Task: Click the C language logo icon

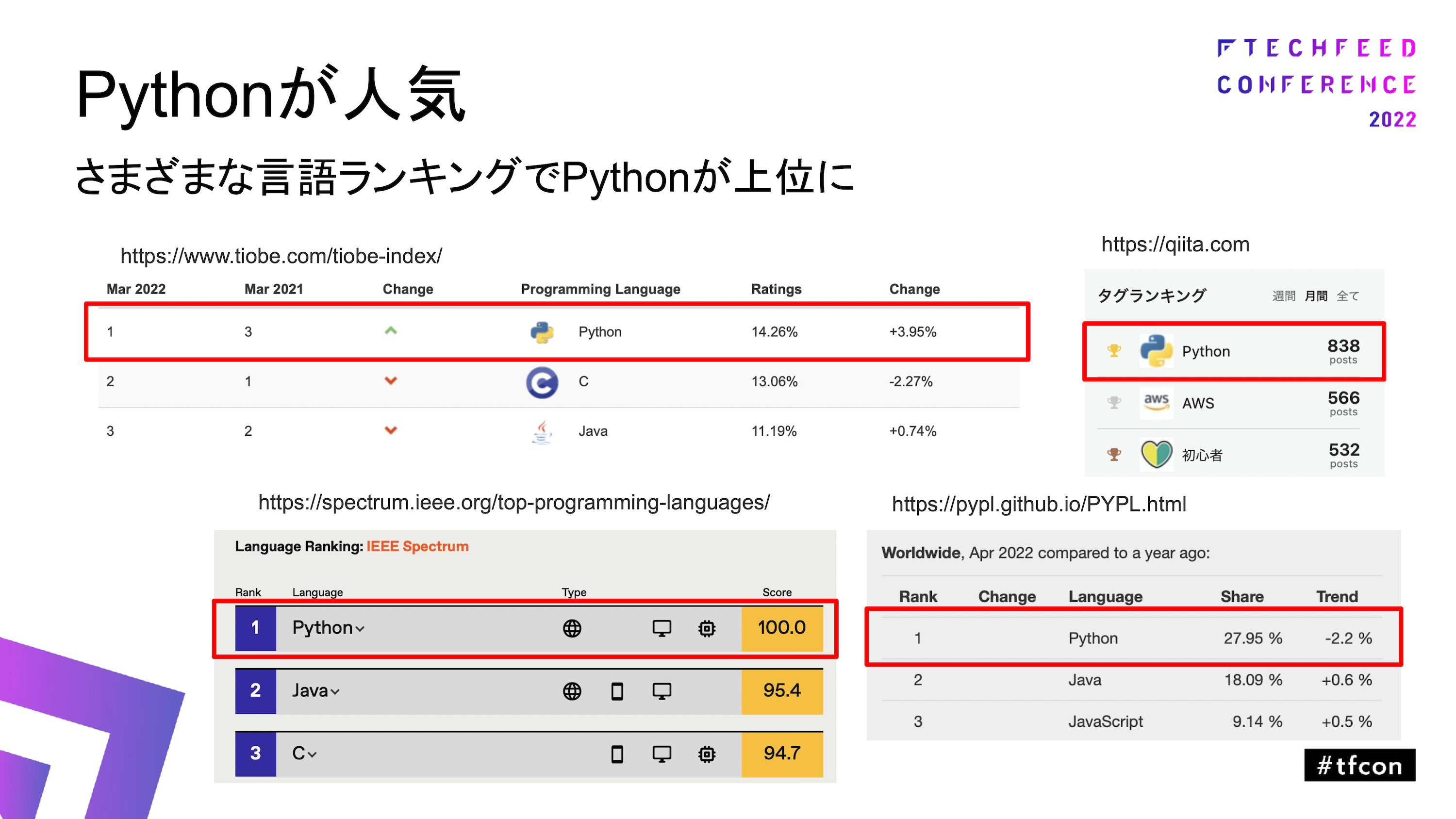Action: (542, 383)
